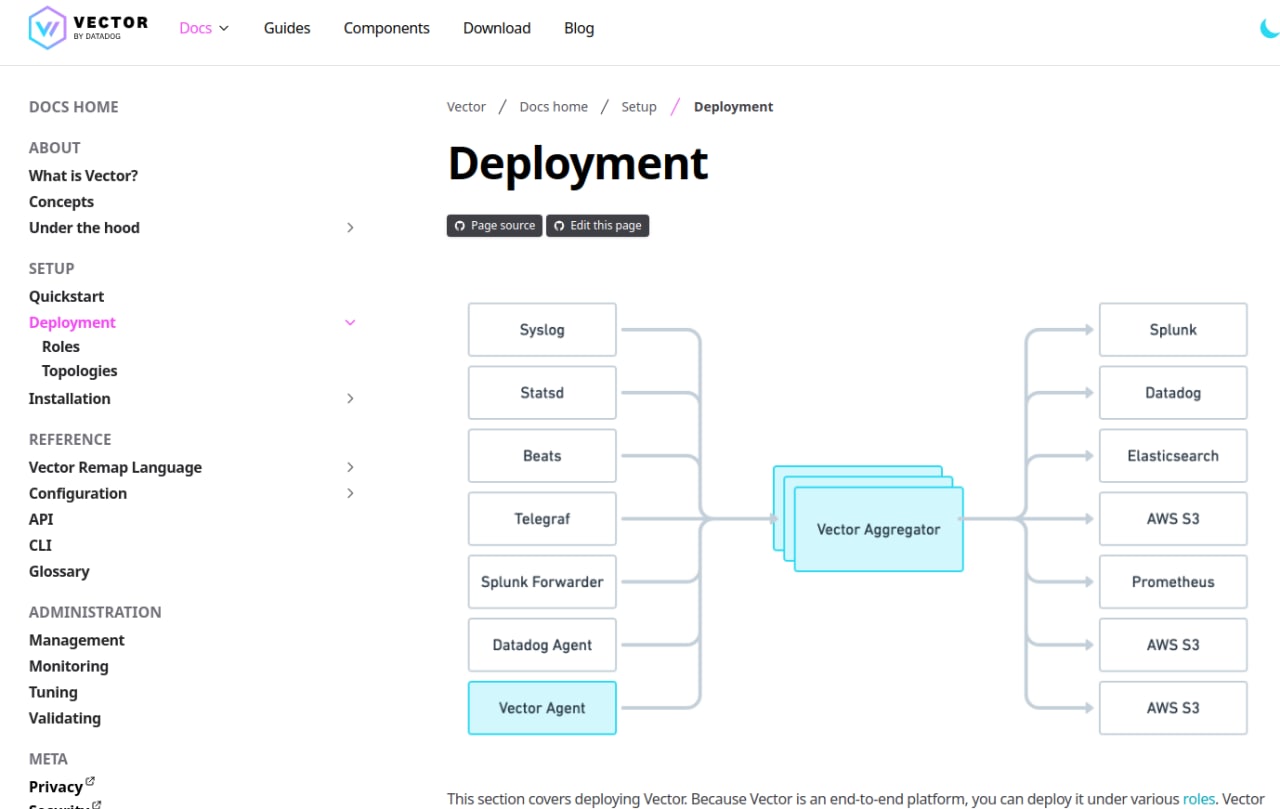Expand the Under the hood chevron

(350, 228)
